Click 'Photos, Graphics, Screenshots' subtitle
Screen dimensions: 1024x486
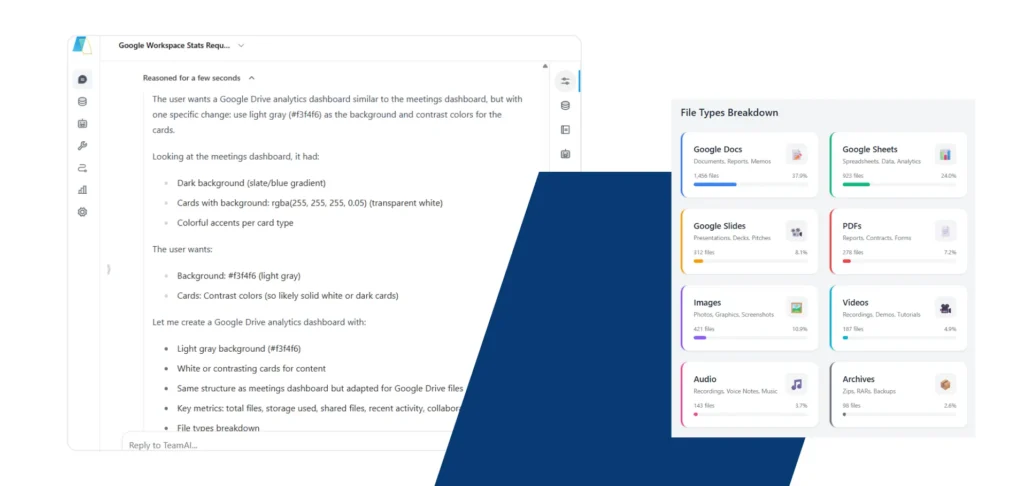click(x=733, y=314)
